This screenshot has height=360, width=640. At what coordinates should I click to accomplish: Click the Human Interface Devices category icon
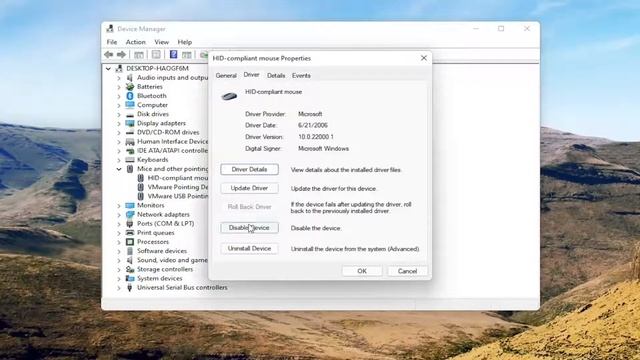(130, 142)
